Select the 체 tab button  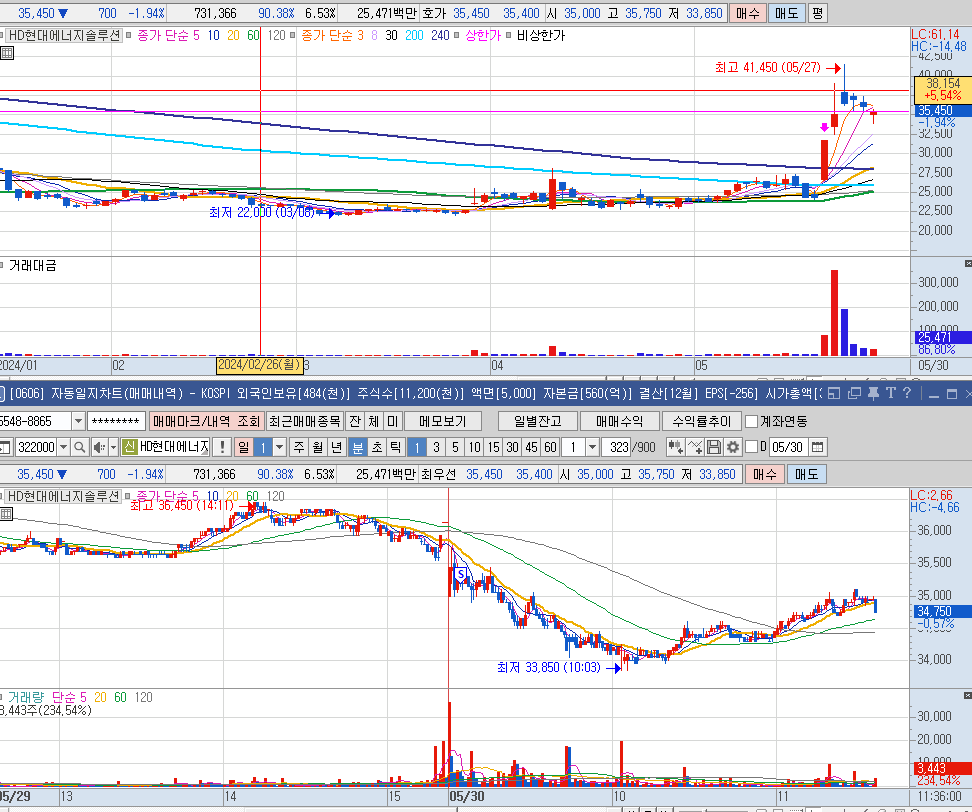[373, 421]
